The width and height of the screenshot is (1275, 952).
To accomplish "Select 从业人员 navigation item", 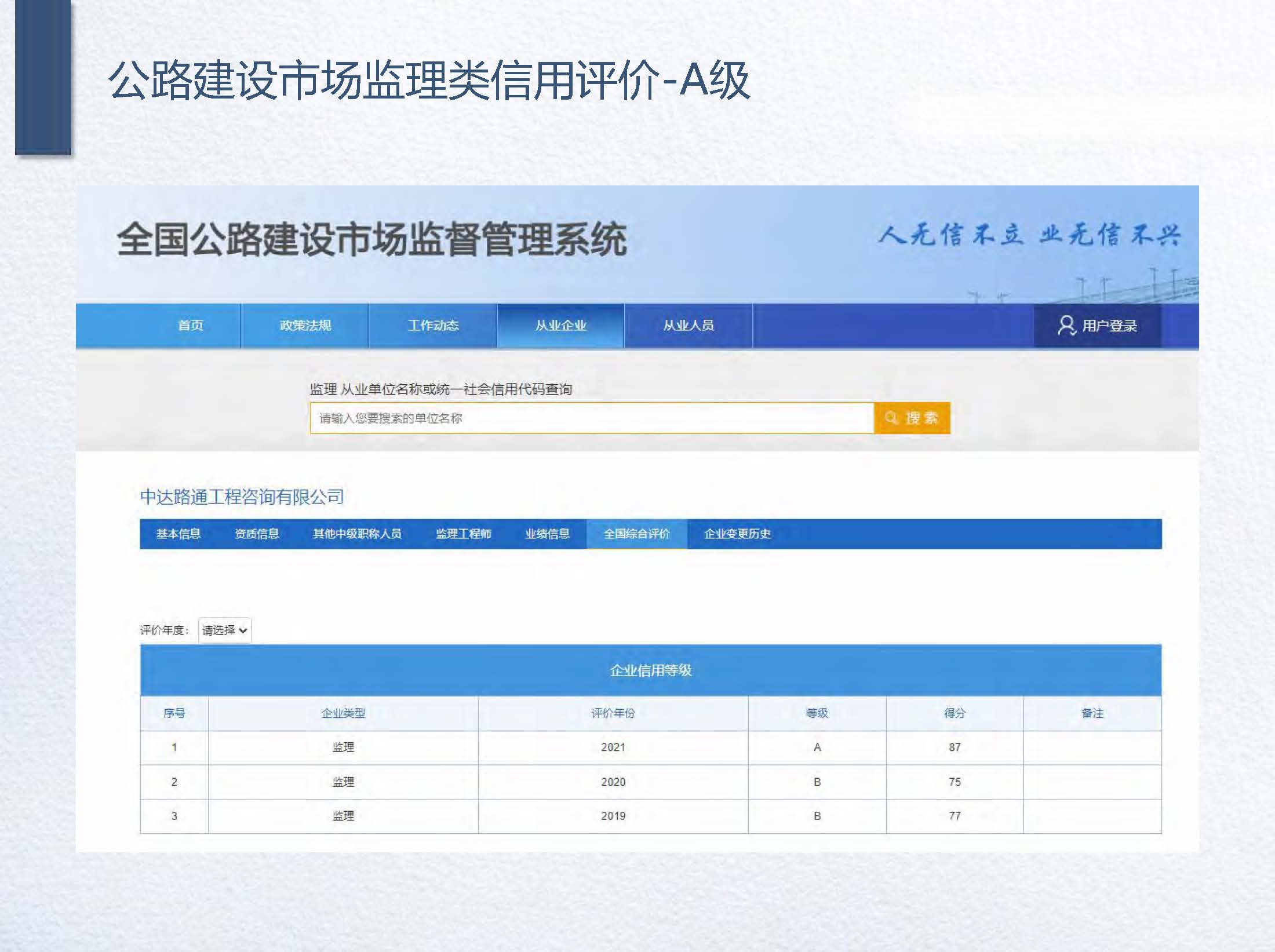I will click(688, 326).
